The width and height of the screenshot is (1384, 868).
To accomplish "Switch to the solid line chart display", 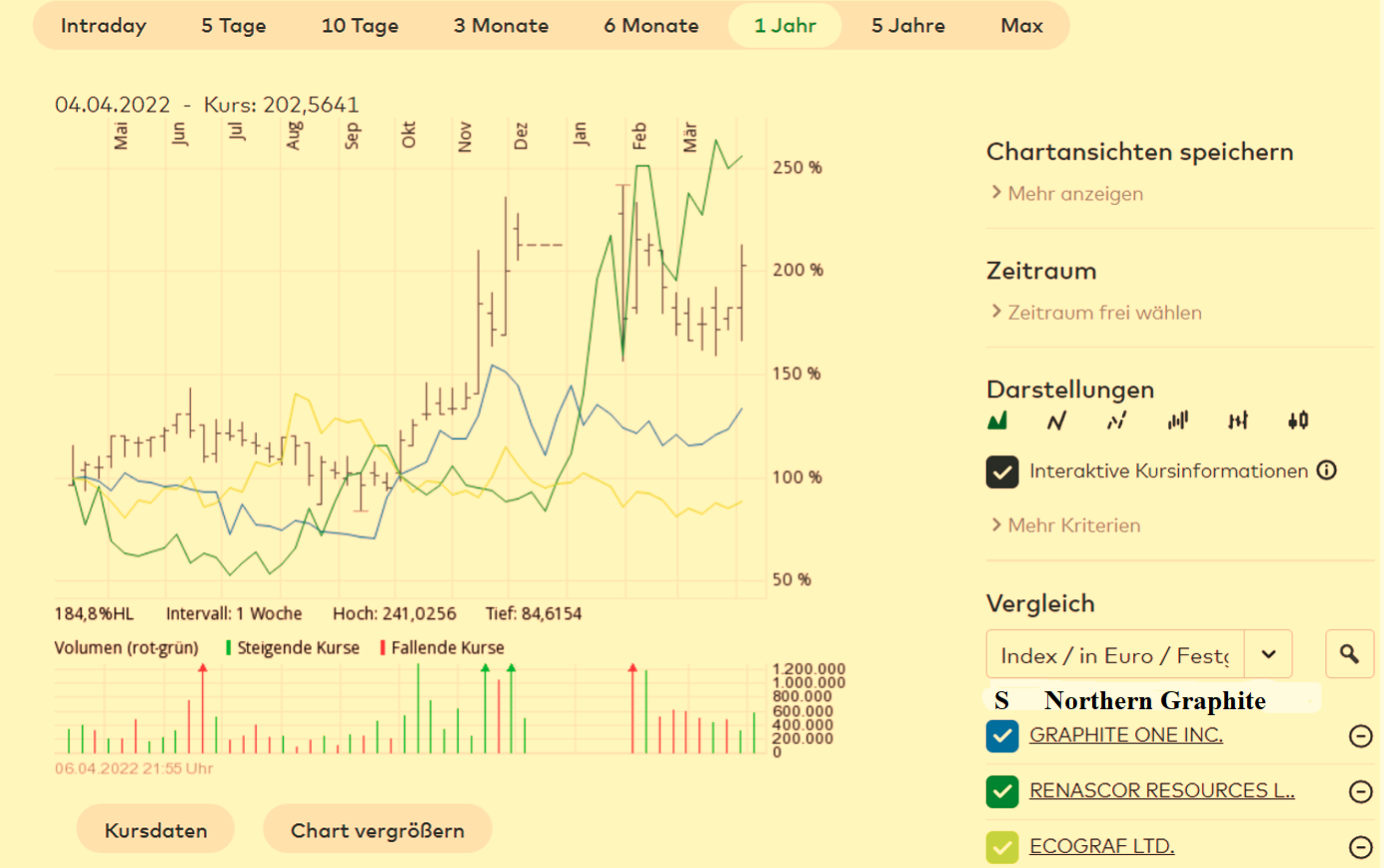I will point(1056,421).
